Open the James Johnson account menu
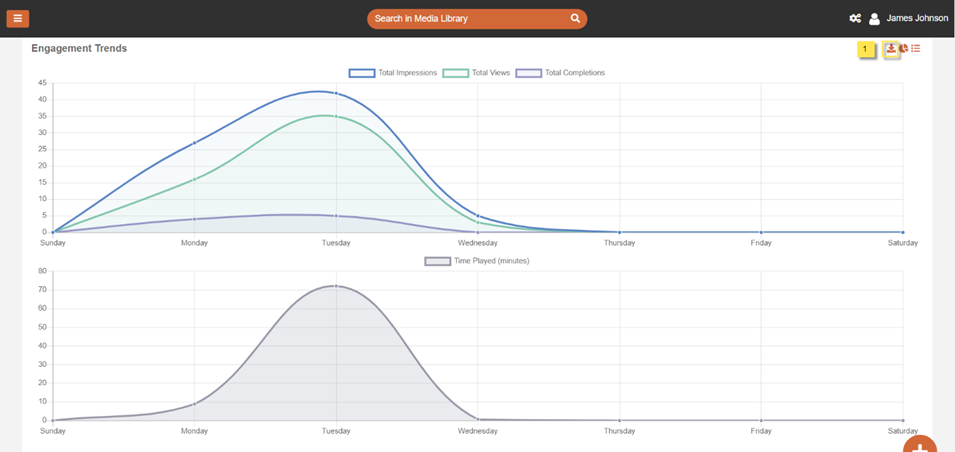Viewport: 955px width, 452px height. click(x=917, y=18)
